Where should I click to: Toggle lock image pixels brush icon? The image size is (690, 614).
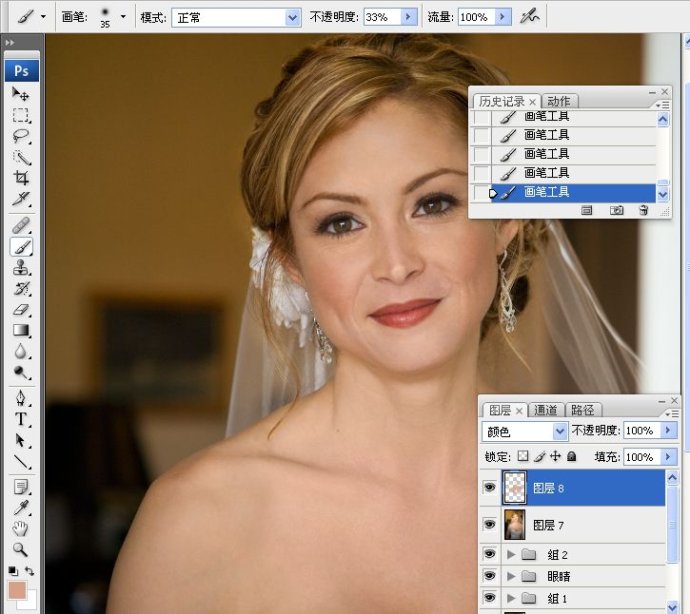coord(539,456)
